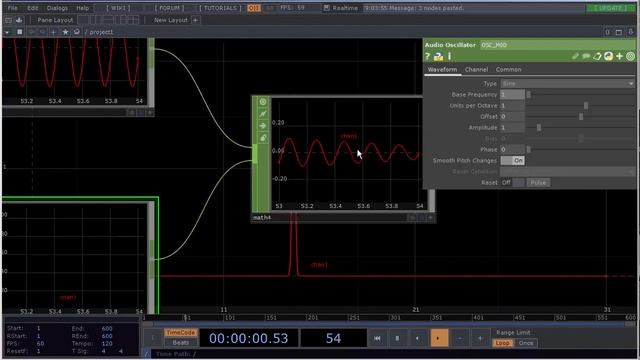Image resolution: width=640 pixels, height=360 pixels.
Task: Toggle Smooth Pitch Changes On switch
Action: pos(513,160)
